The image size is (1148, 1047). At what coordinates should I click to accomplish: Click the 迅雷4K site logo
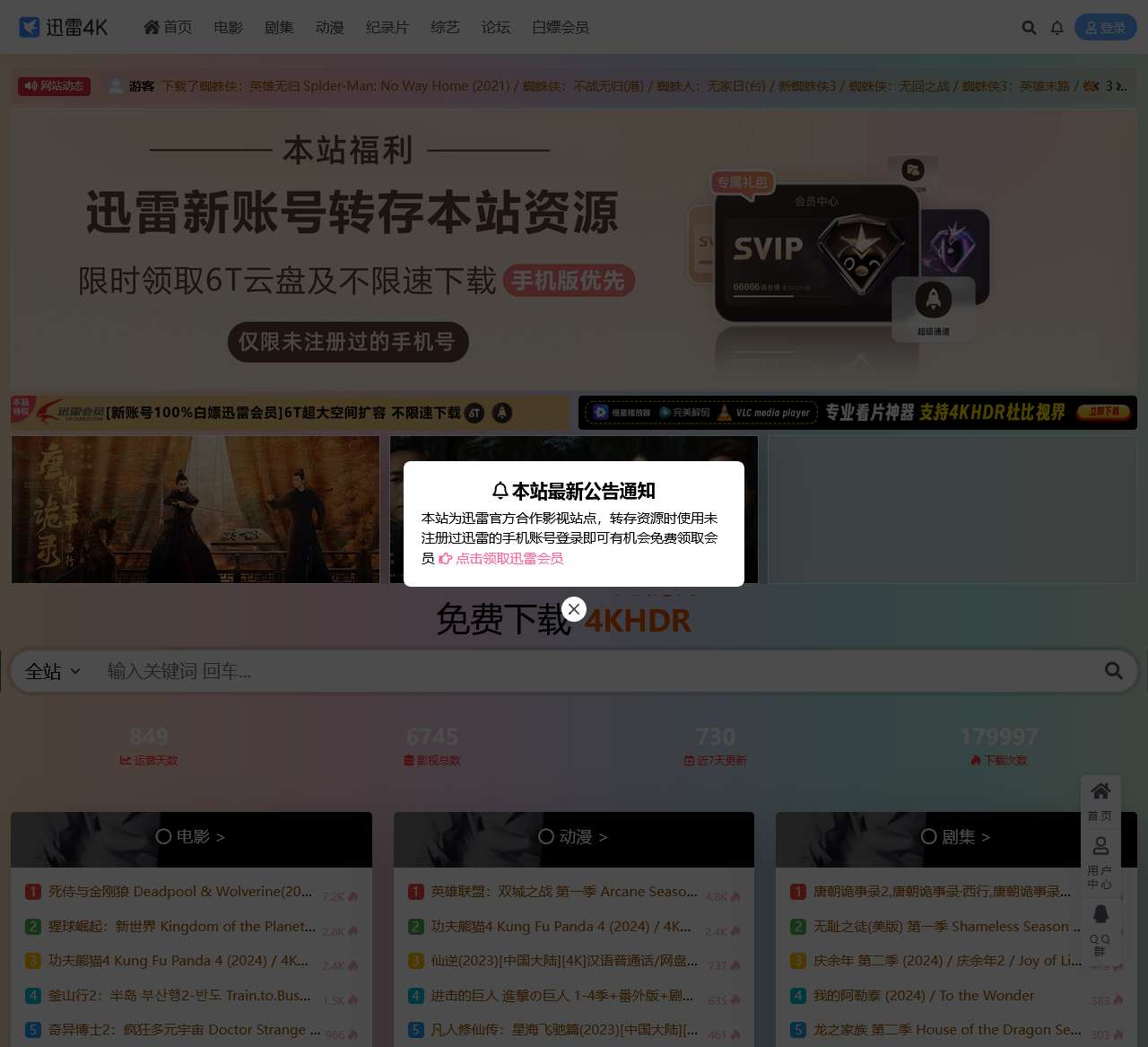[x=63, y=28]
